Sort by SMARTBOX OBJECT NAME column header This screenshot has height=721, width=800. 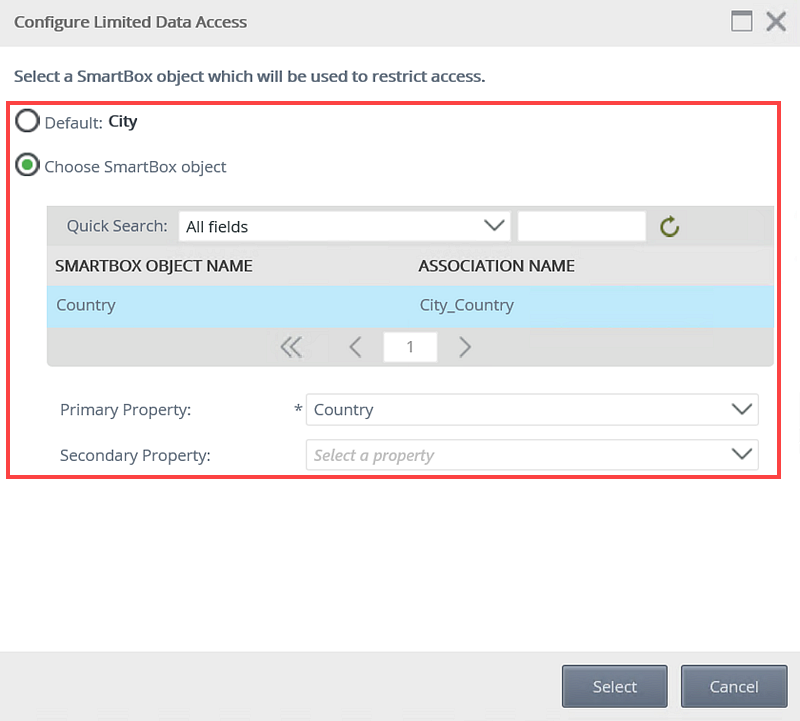coord(154,266)
